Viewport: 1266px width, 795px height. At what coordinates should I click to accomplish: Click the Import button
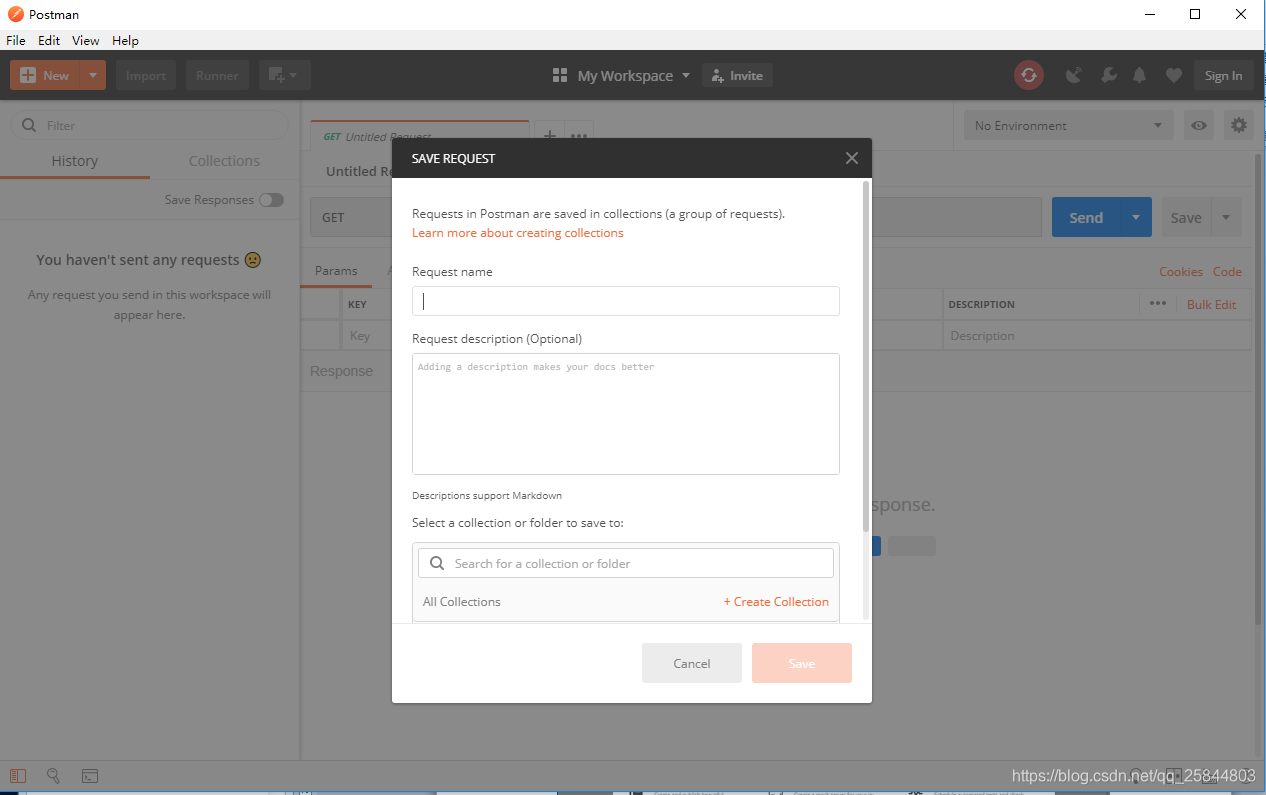coord(146,75)
